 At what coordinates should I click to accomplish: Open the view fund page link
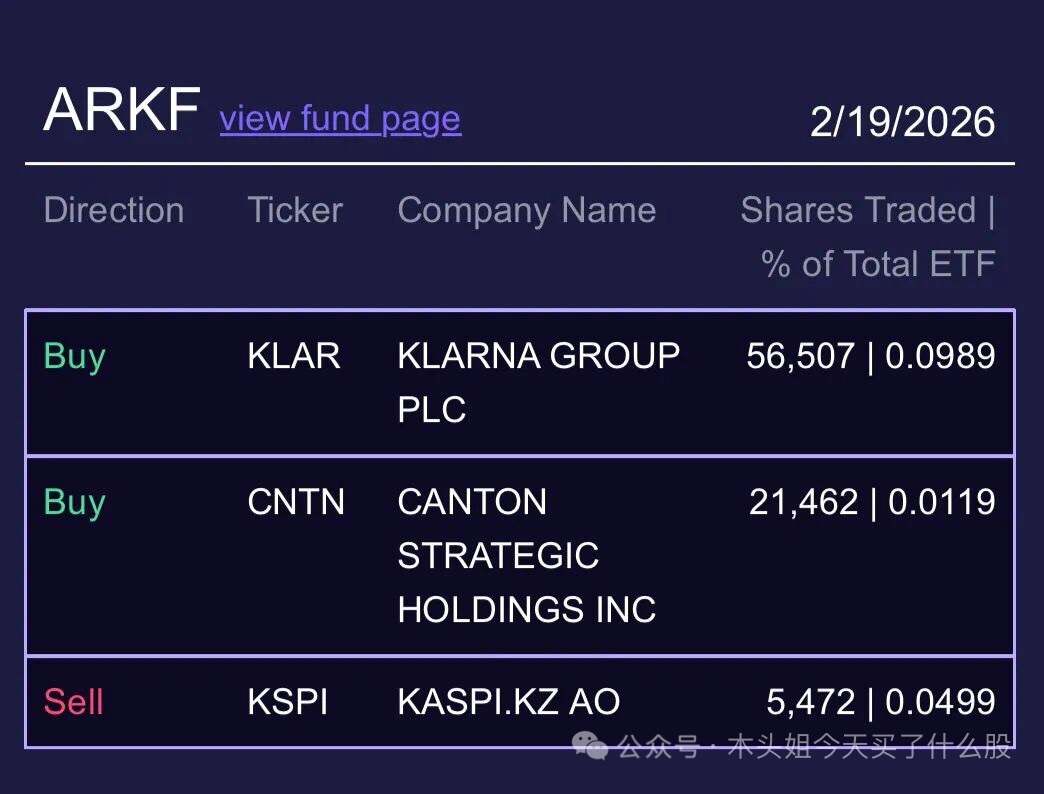pos(340,119)
